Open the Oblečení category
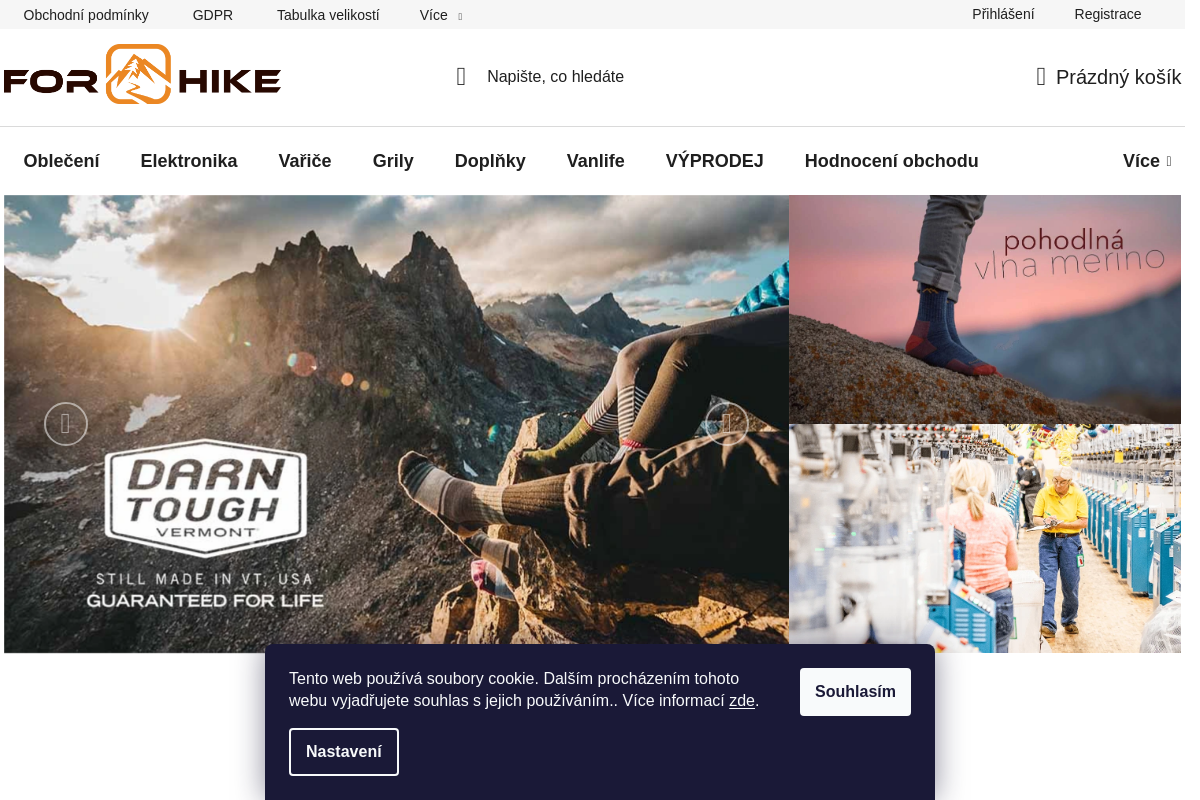Screen dimensions: 1200x800 [x=62, y=161]
